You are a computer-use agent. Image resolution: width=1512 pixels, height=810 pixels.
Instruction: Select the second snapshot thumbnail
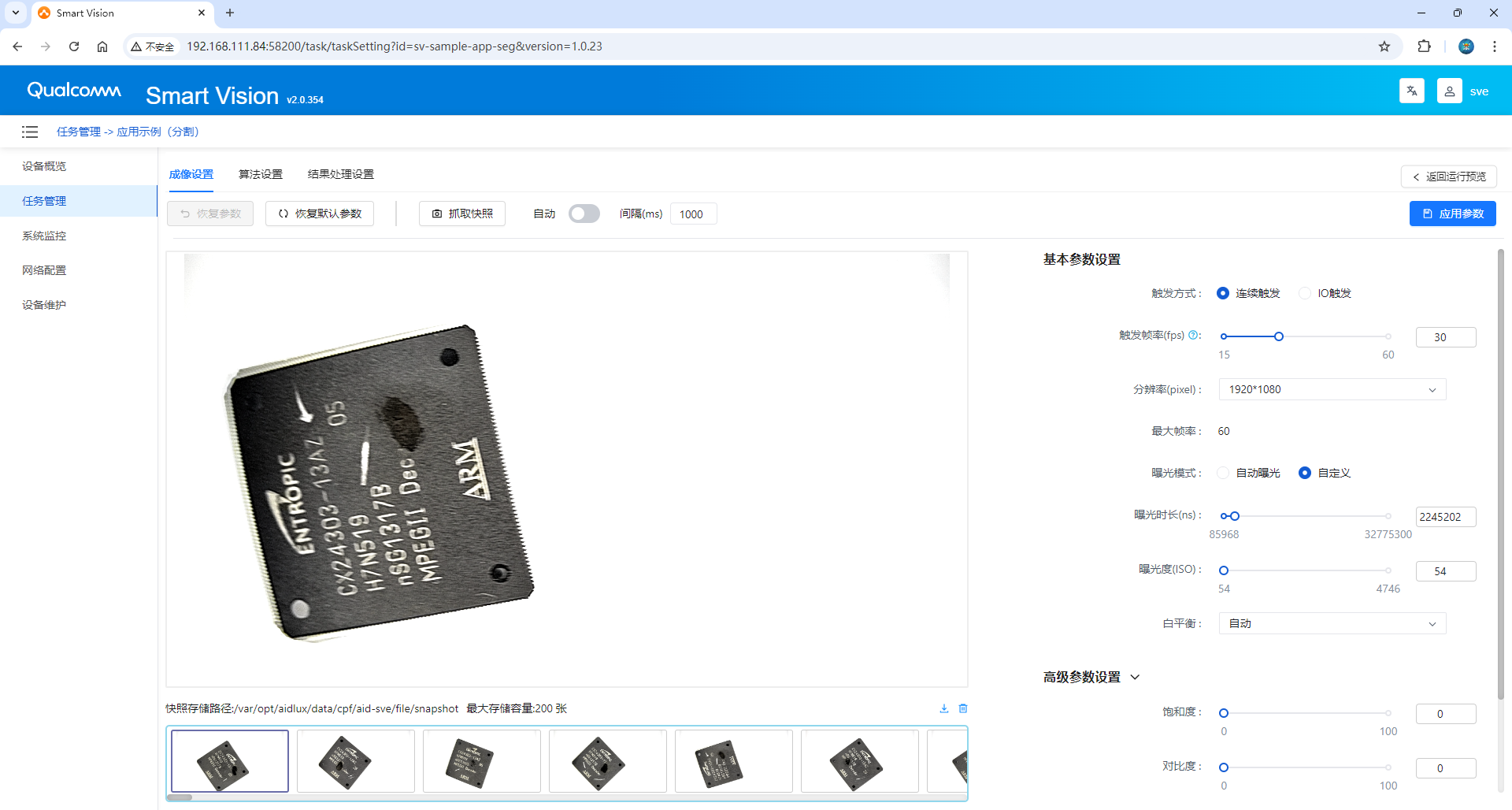(356, 761)
